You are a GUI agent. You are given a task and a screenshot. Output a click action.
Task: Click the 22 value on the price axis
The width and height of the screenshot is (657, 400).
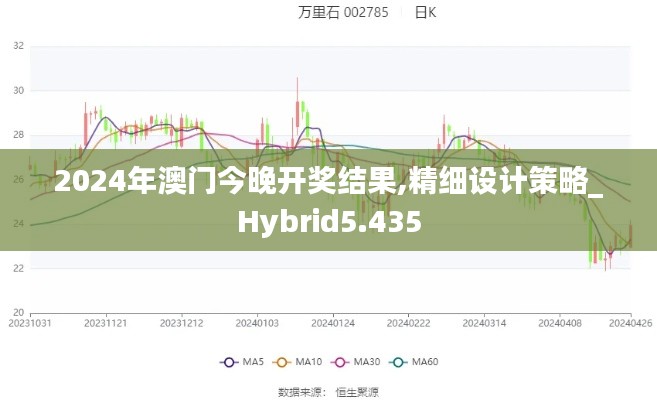pyautogui.click(x=18, y=268)
